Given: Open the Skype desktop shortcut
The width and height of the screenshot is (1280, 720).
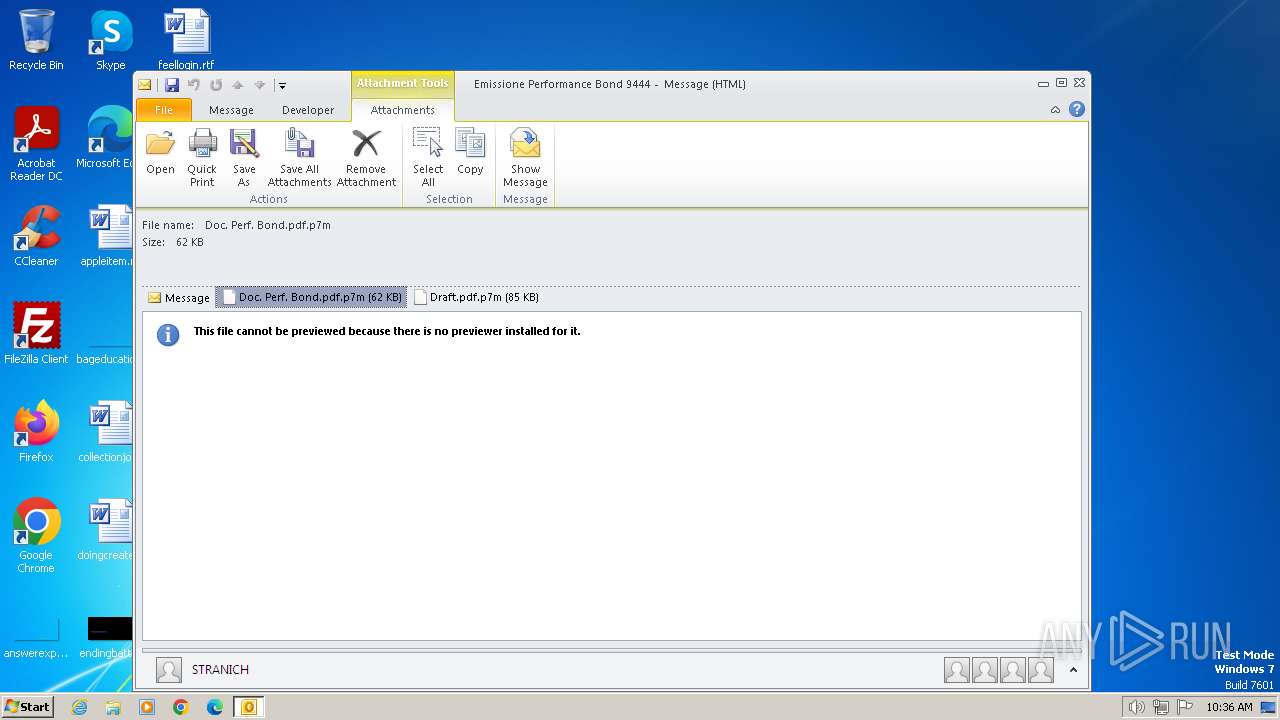Looking at the screenshot, I should [x=110, y=40].
